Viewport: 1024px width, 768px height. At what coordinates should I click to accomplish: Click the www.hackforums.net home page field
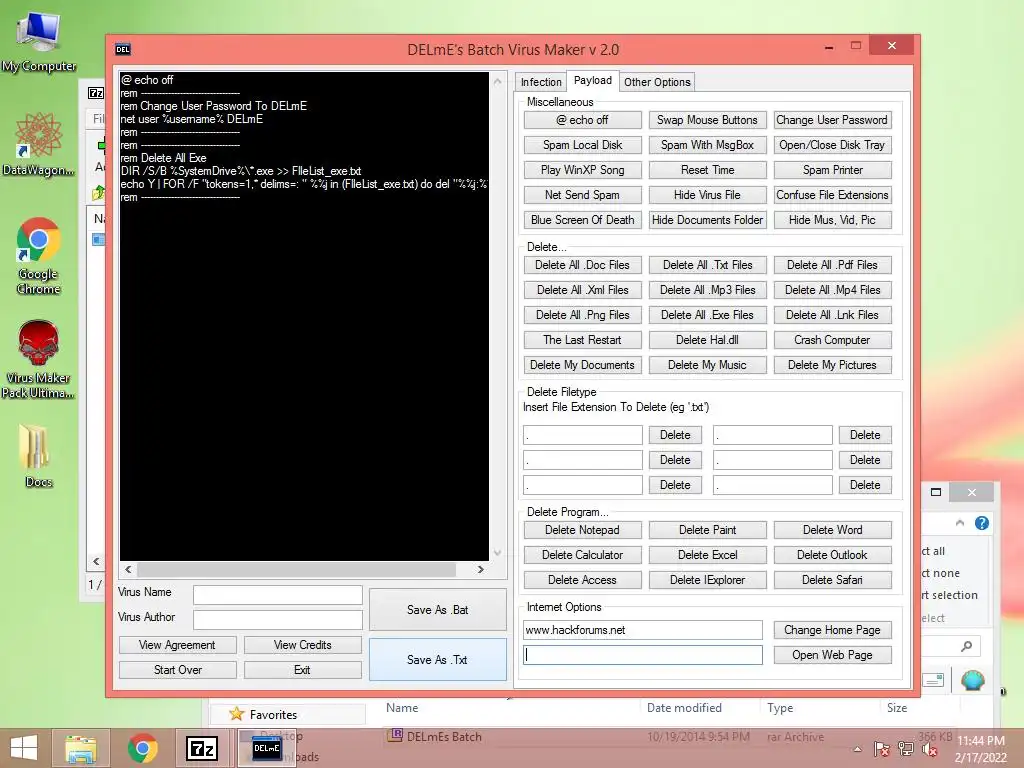(x=643, y=630)
